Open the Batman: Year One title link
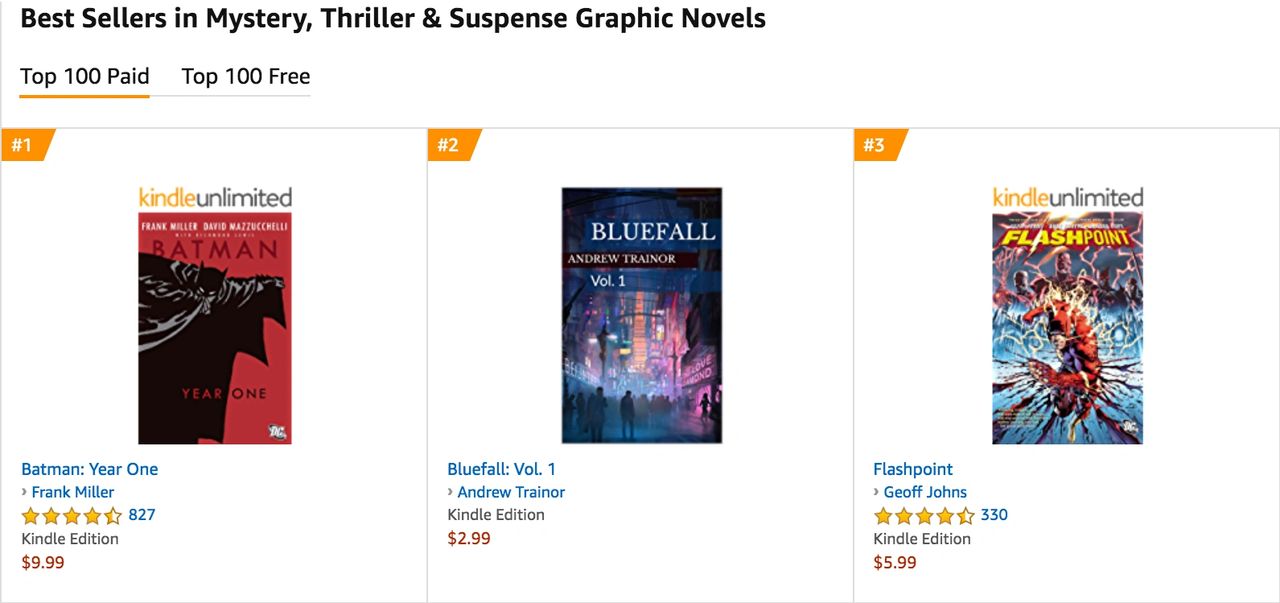Viewport: 1280px width, 603px height. [x=90, y=469]
